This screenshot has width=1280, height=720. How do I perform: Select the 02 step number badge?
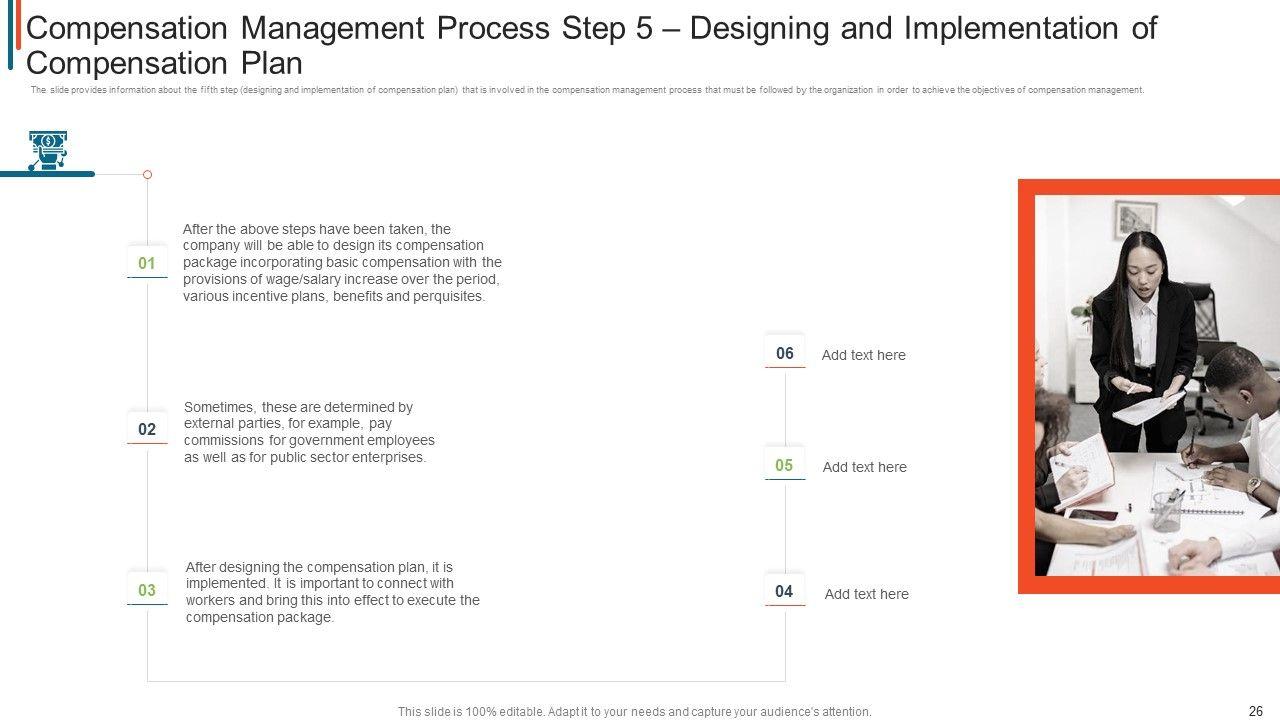click(147, 429)
